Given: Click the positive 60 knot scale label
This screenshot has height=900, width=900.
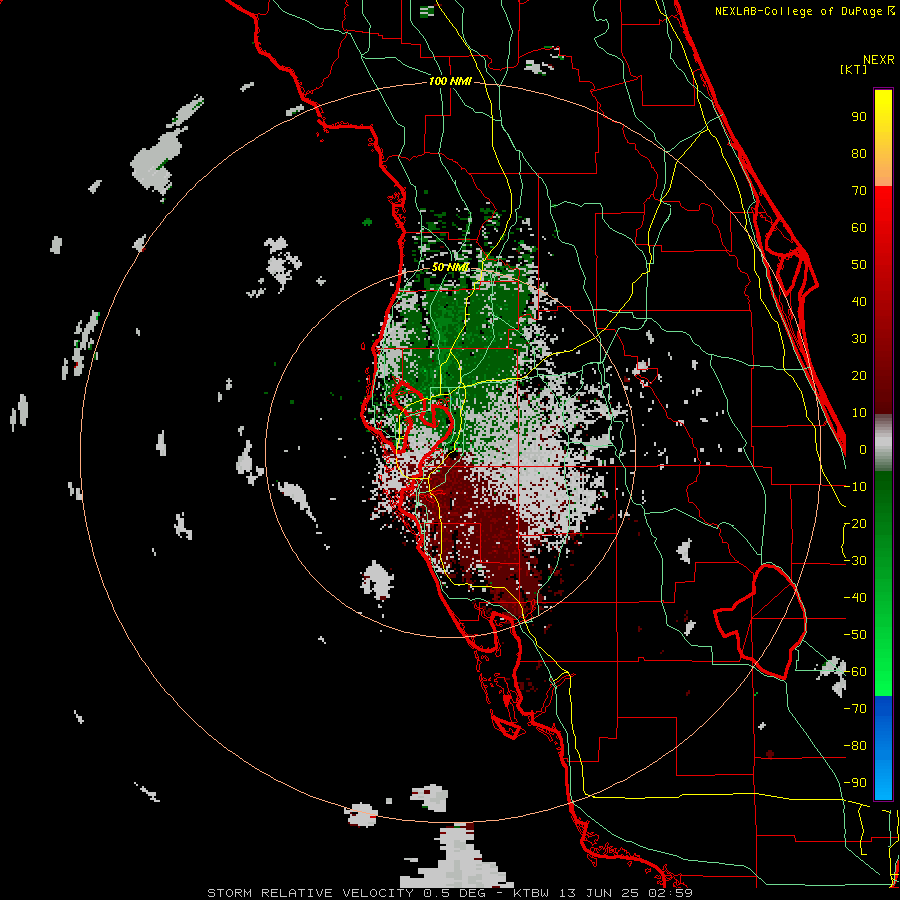Looking at the screenshot, I should [859, 227].
